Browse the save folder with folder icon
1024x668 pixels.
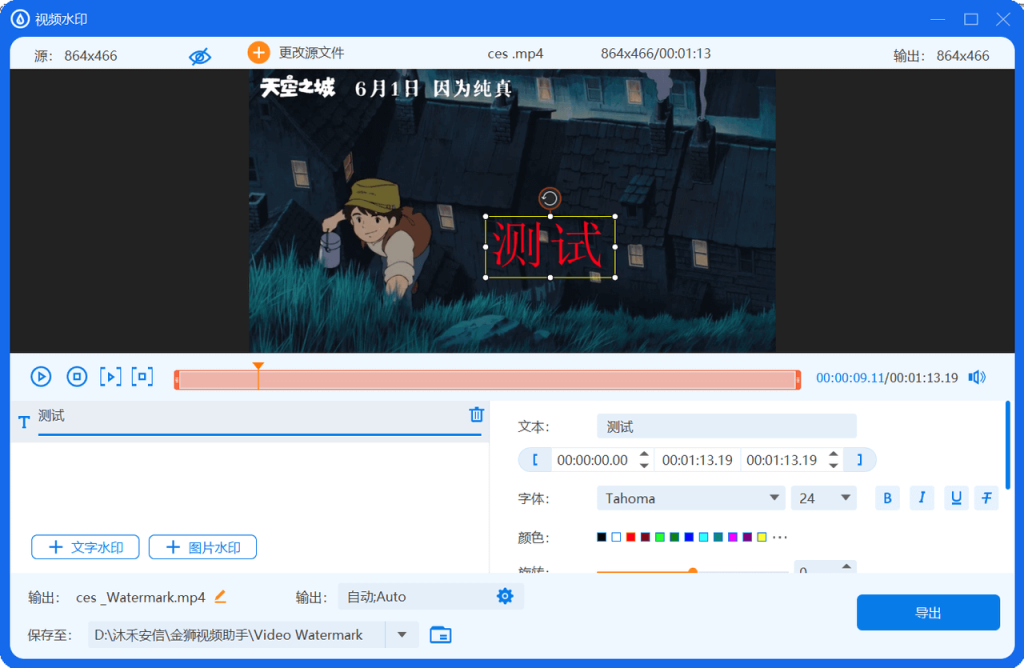[440, 635]
